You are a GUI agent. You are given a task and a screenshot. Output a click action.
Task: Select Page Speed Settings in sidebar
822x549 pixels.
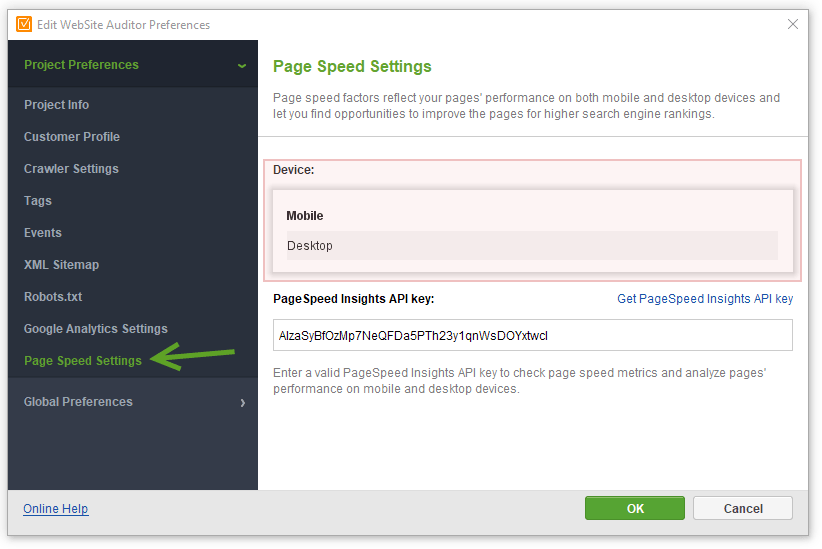click(x=83, y=360)
